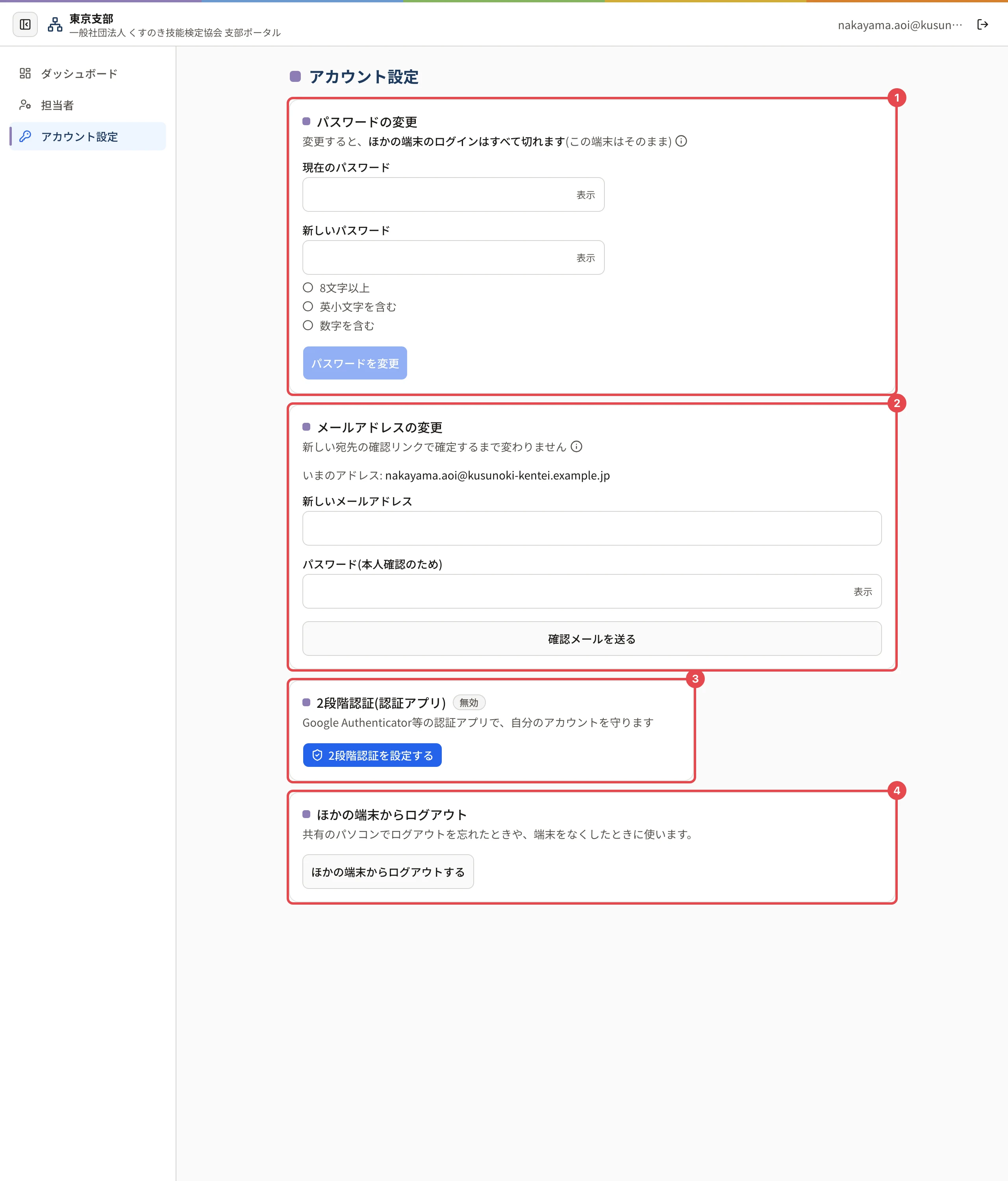Click the 新しいメールアドレス input field
The image size is (1008, 1181).
coord(592,528)
